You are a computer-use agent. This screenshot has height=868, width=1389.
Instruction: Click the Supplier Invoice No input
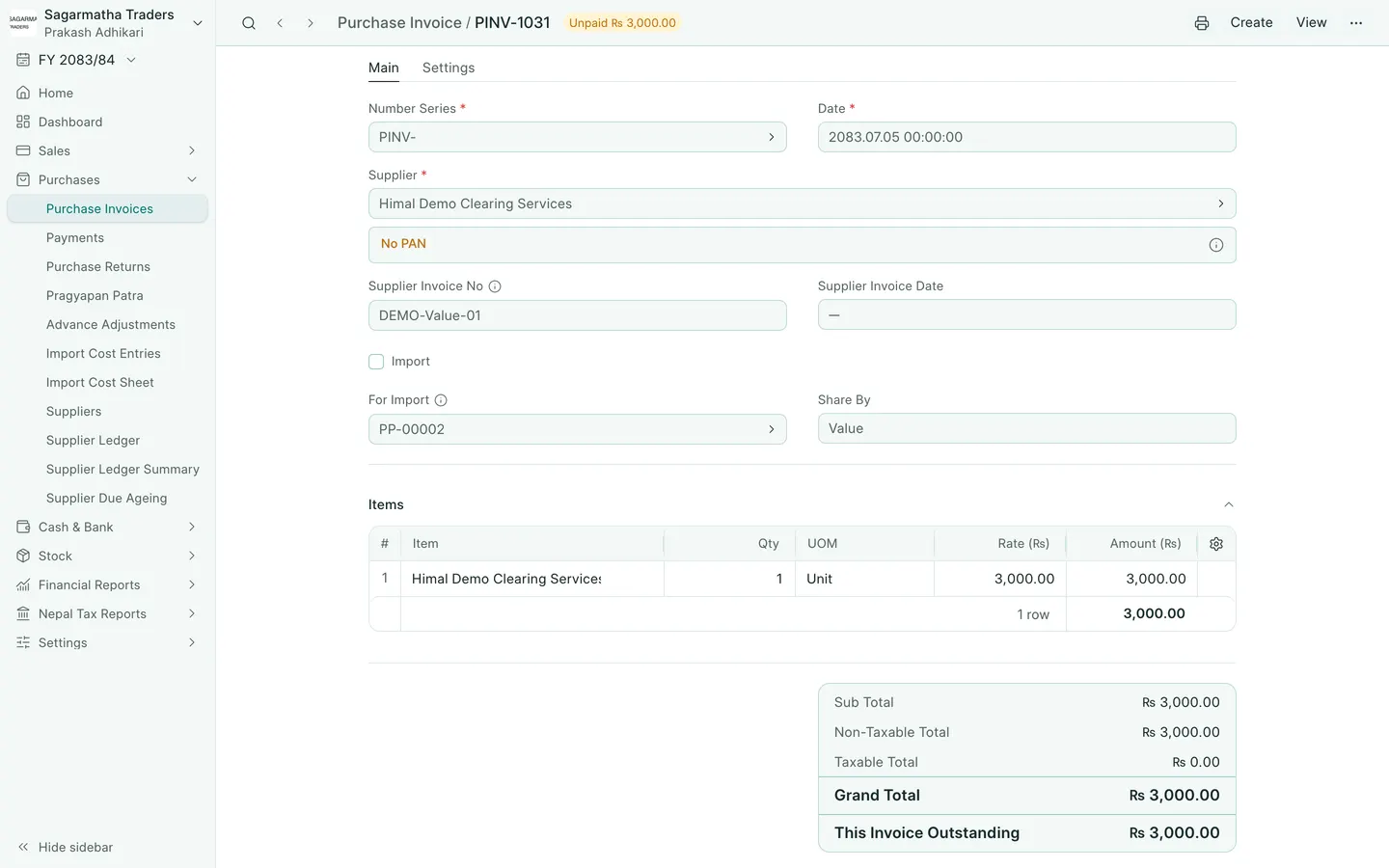(577, 315)
